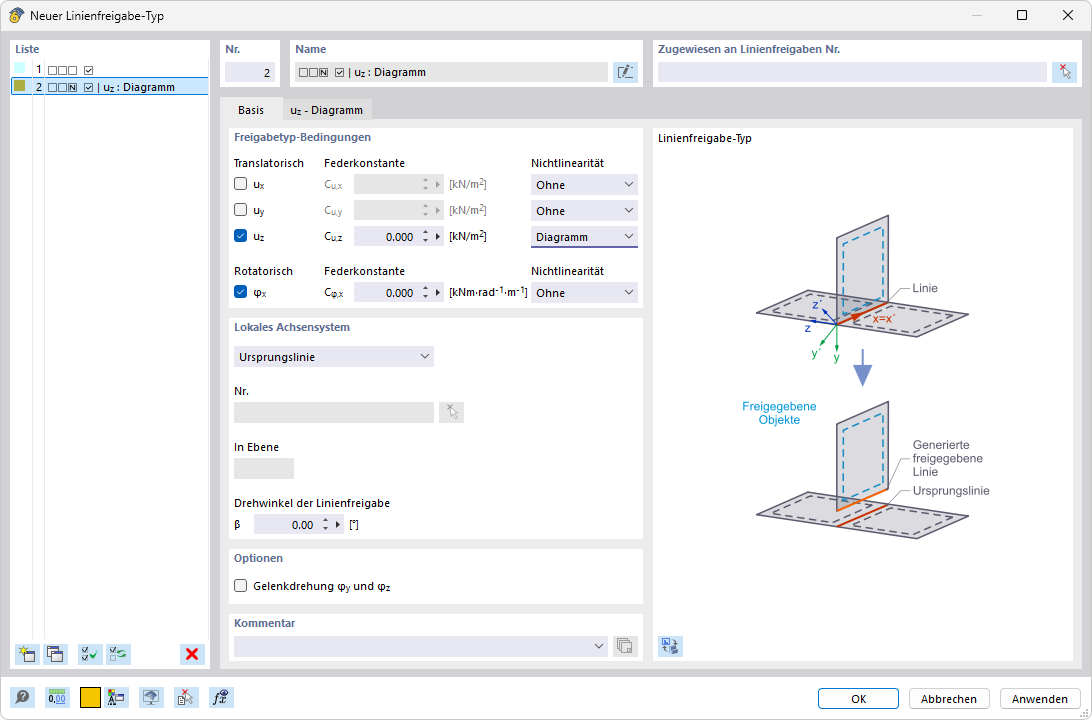Image resolution: width=1092 pixels, height=720 pixels.
Task: Delete the selected item with red X
Action: [192, 654]
